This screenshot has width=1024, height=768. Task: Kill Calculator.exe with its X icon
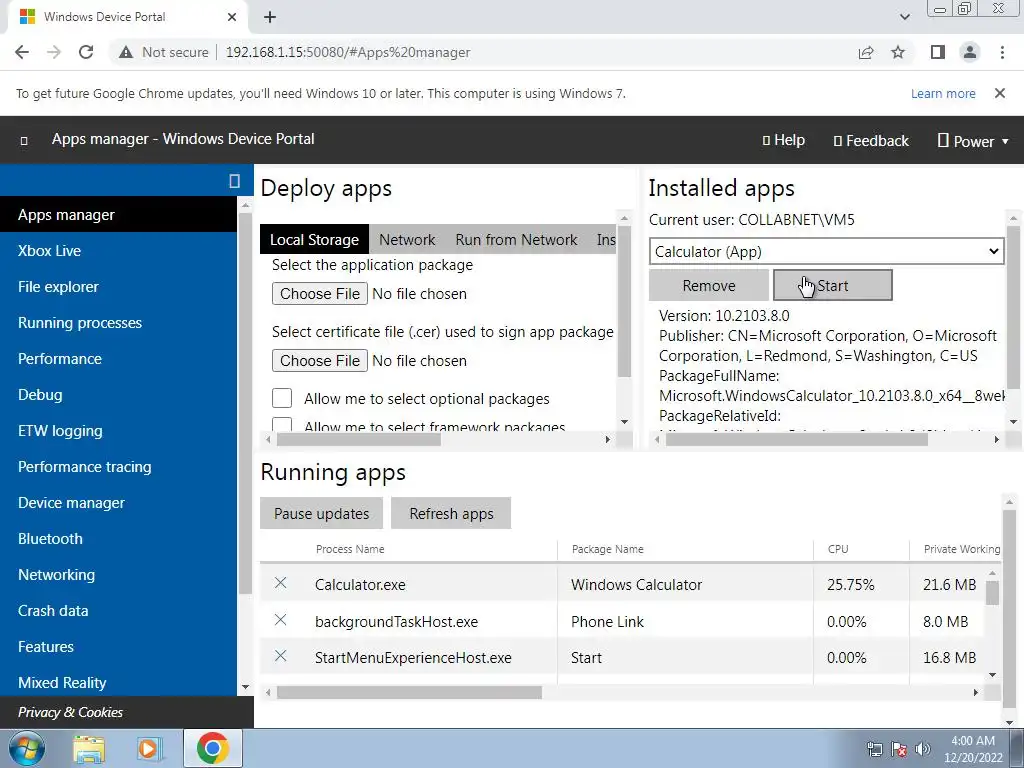[280, 583]
